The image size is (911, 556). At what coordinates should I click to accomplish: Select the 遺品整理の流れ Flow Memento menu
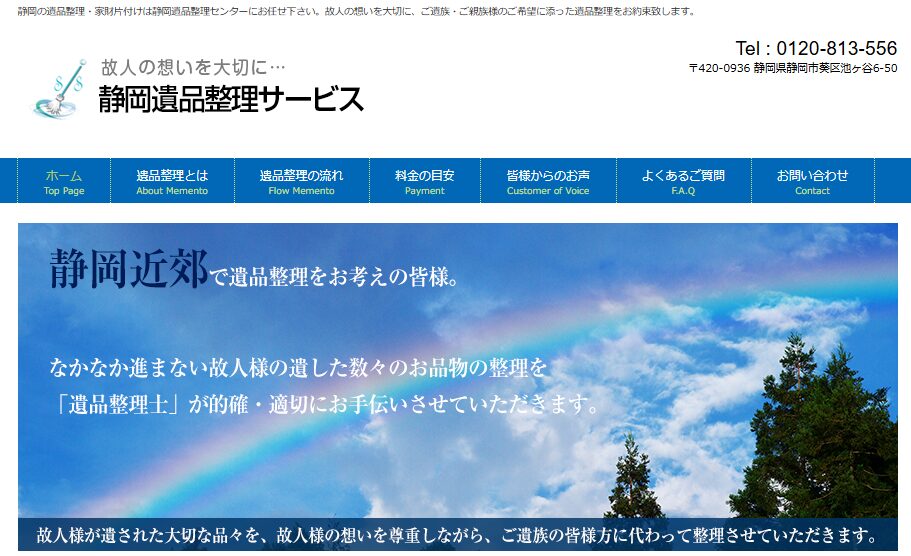click(x=302, y=181)
